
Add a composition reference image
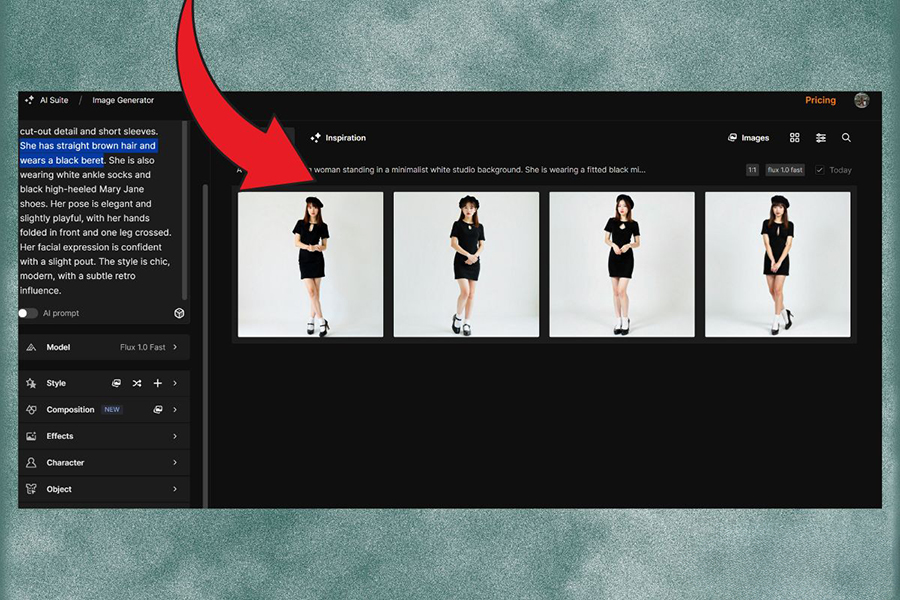[x=158, y=409]
